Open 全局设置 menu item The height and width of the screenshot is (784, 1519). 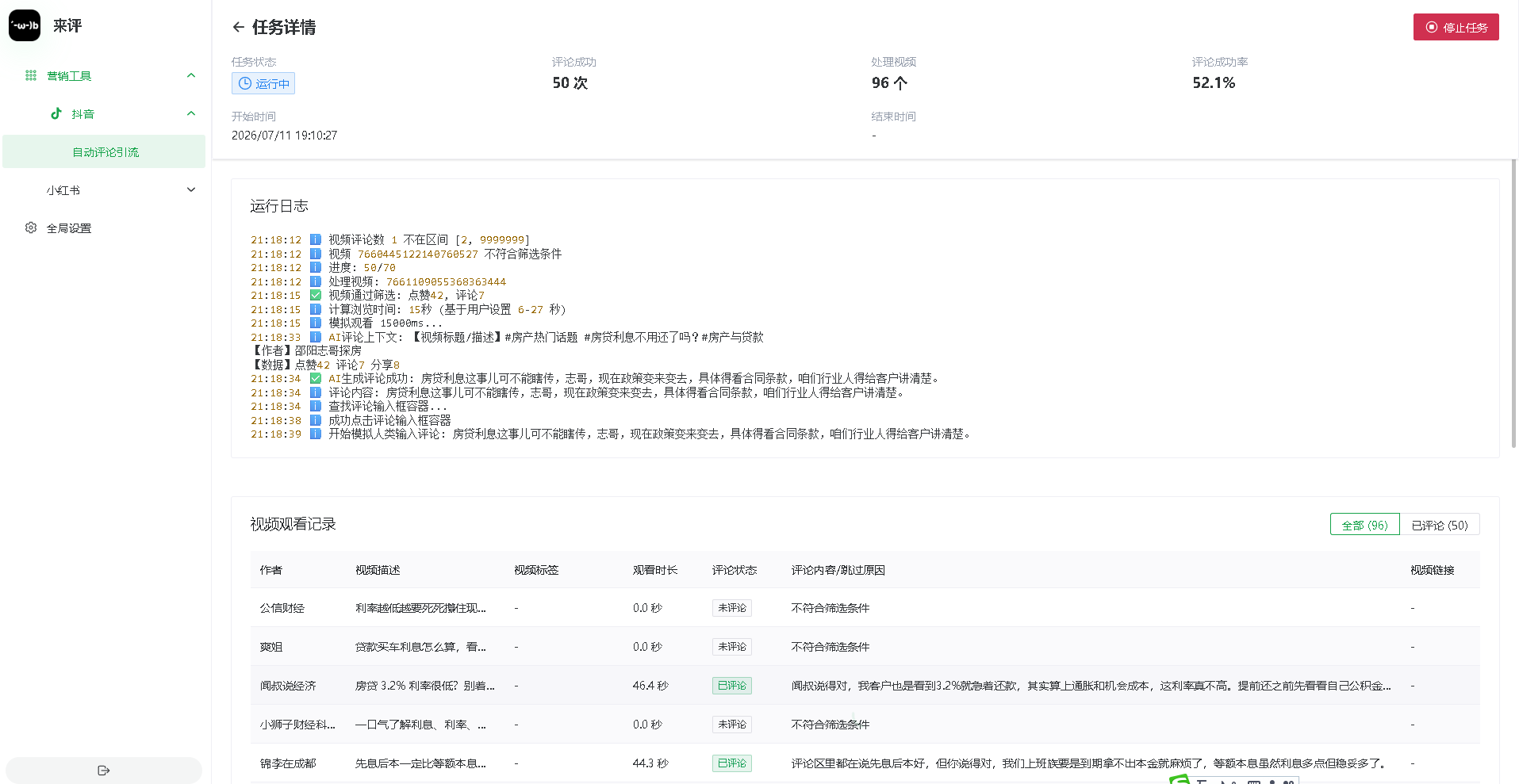104,228
